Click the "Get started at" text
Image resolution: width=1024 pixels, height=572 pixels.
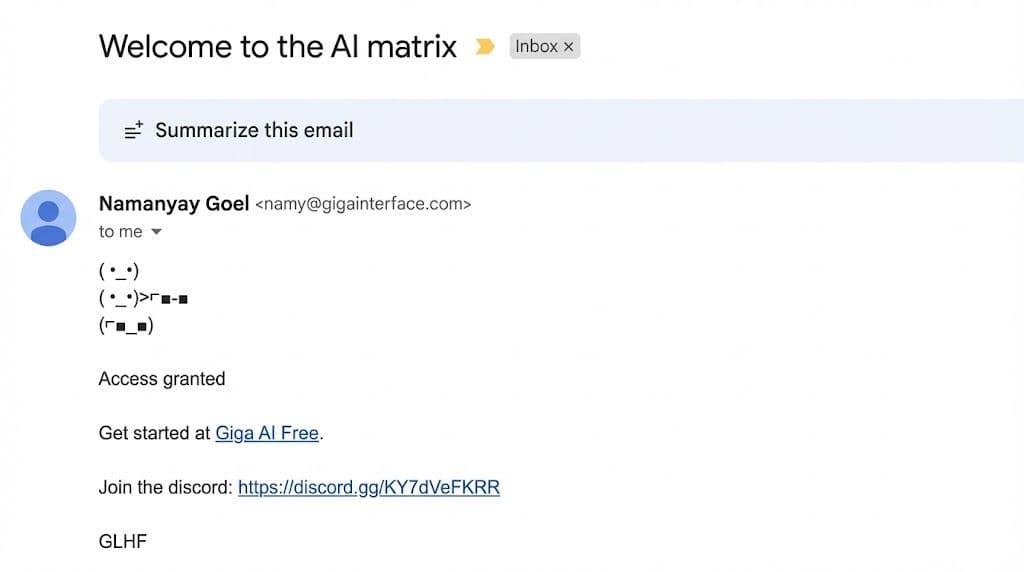coord(155,433)
